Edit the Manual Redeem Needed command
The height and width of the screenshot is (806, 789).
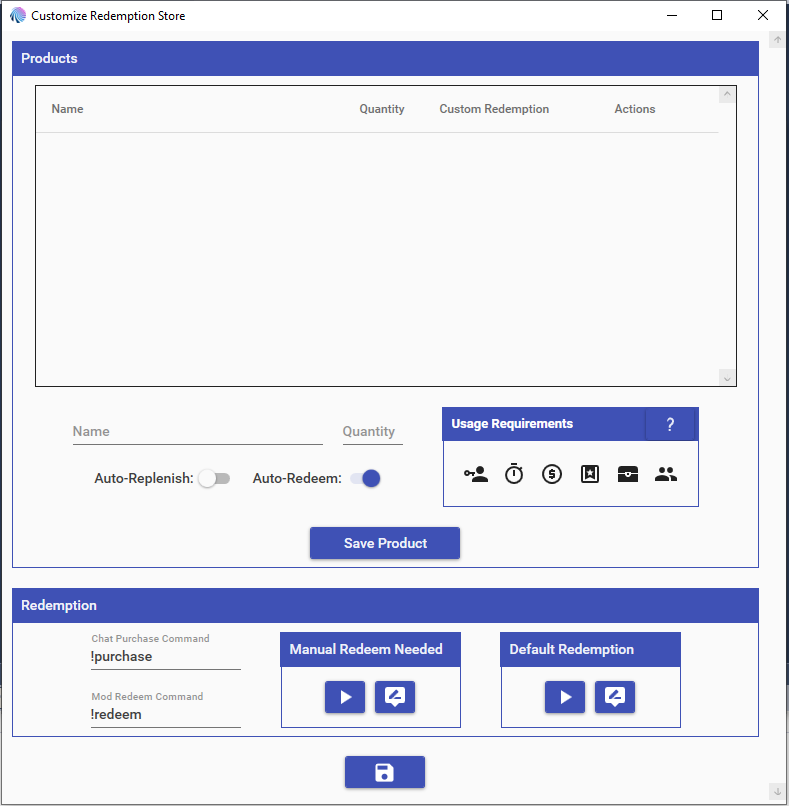395,697
